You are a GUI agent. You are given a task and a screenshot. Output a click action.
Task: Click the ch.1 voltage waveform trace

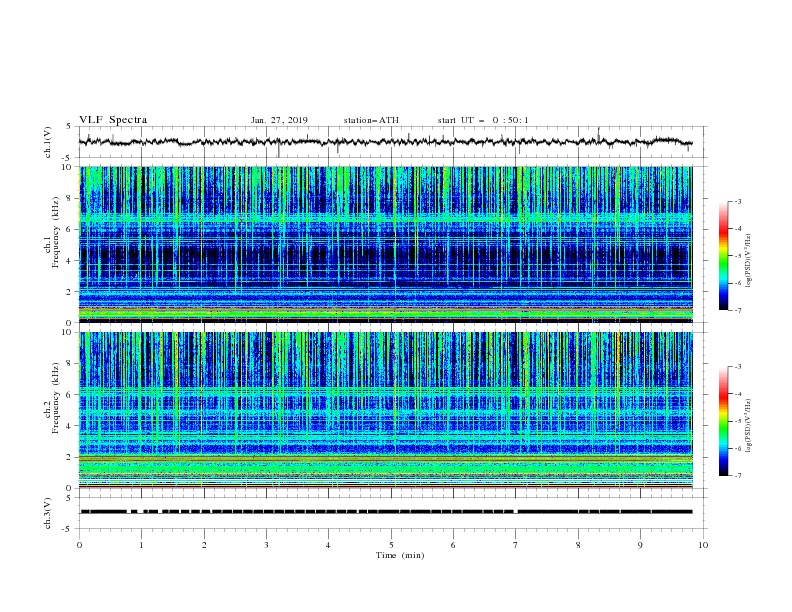pyautogui.click(x=385, y=142)
